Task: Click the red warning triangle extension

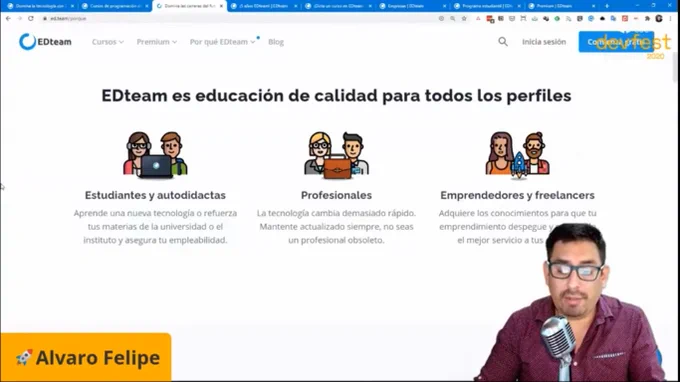Action: tap(478, 19)
